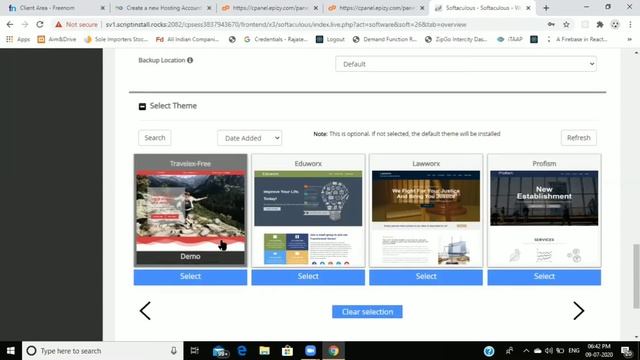This screenshot has width=640, height=360.
Task: Click the Eduworx theme thumbnail
Action: (308, 217)
